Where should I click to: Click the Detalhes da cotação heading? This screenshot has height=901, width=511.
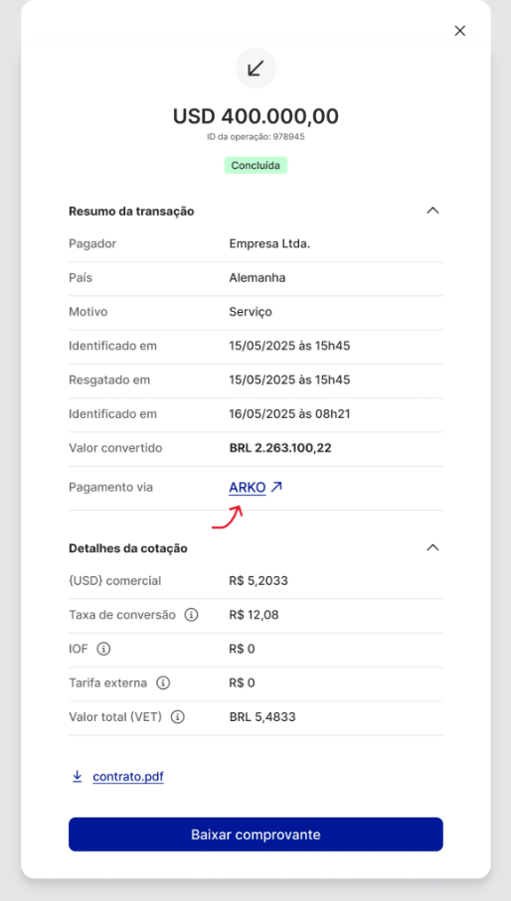click(128, 548)
